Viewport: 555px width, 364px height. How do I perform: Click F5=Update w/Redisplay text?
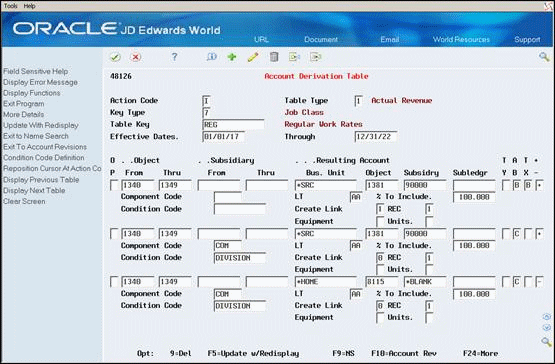[x=253, y=353]
